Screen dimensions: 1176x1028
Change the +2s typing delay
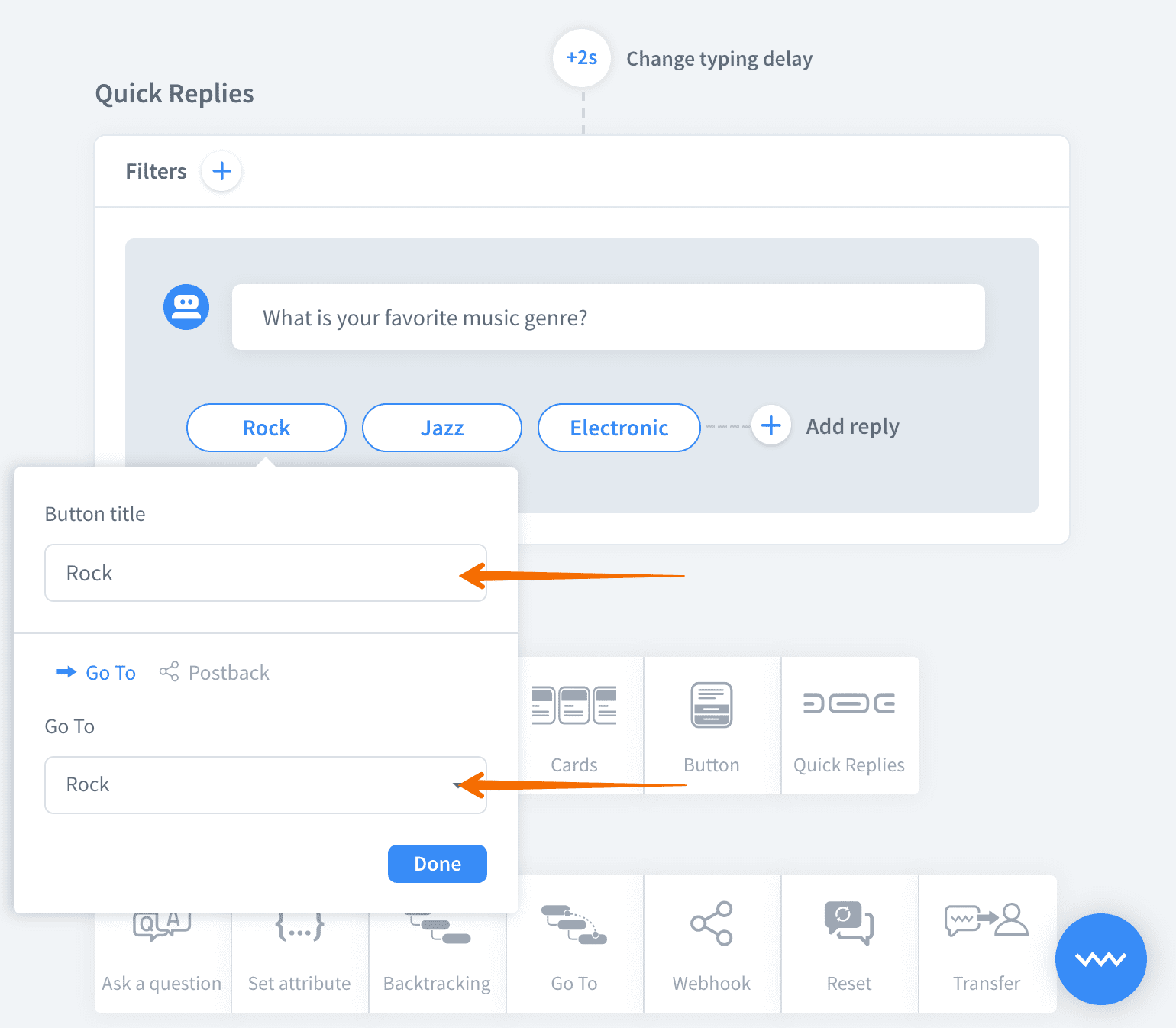(582, 58)
